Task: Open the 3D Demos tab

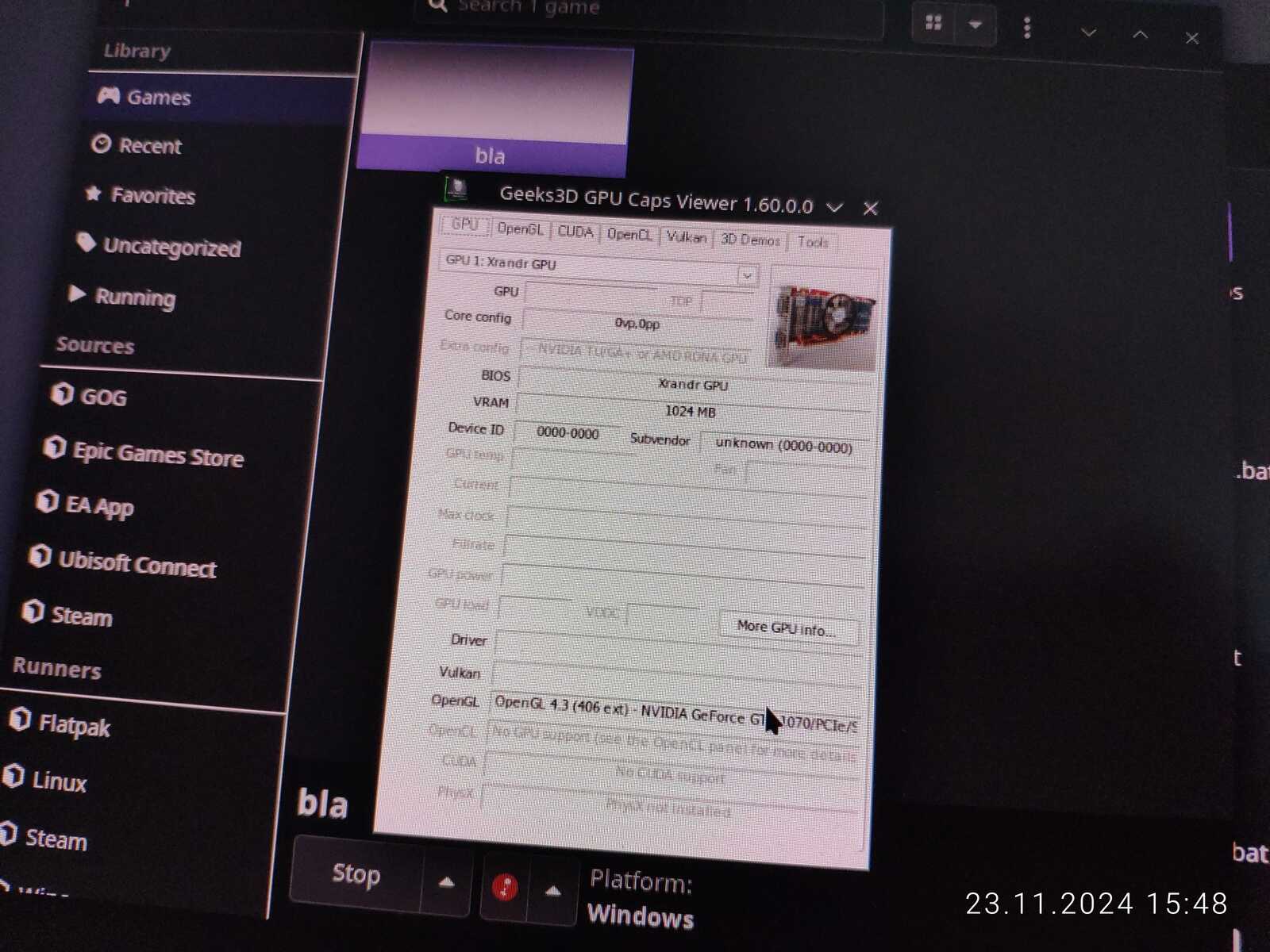Action: pyautogui.click(x=750, y=240)
